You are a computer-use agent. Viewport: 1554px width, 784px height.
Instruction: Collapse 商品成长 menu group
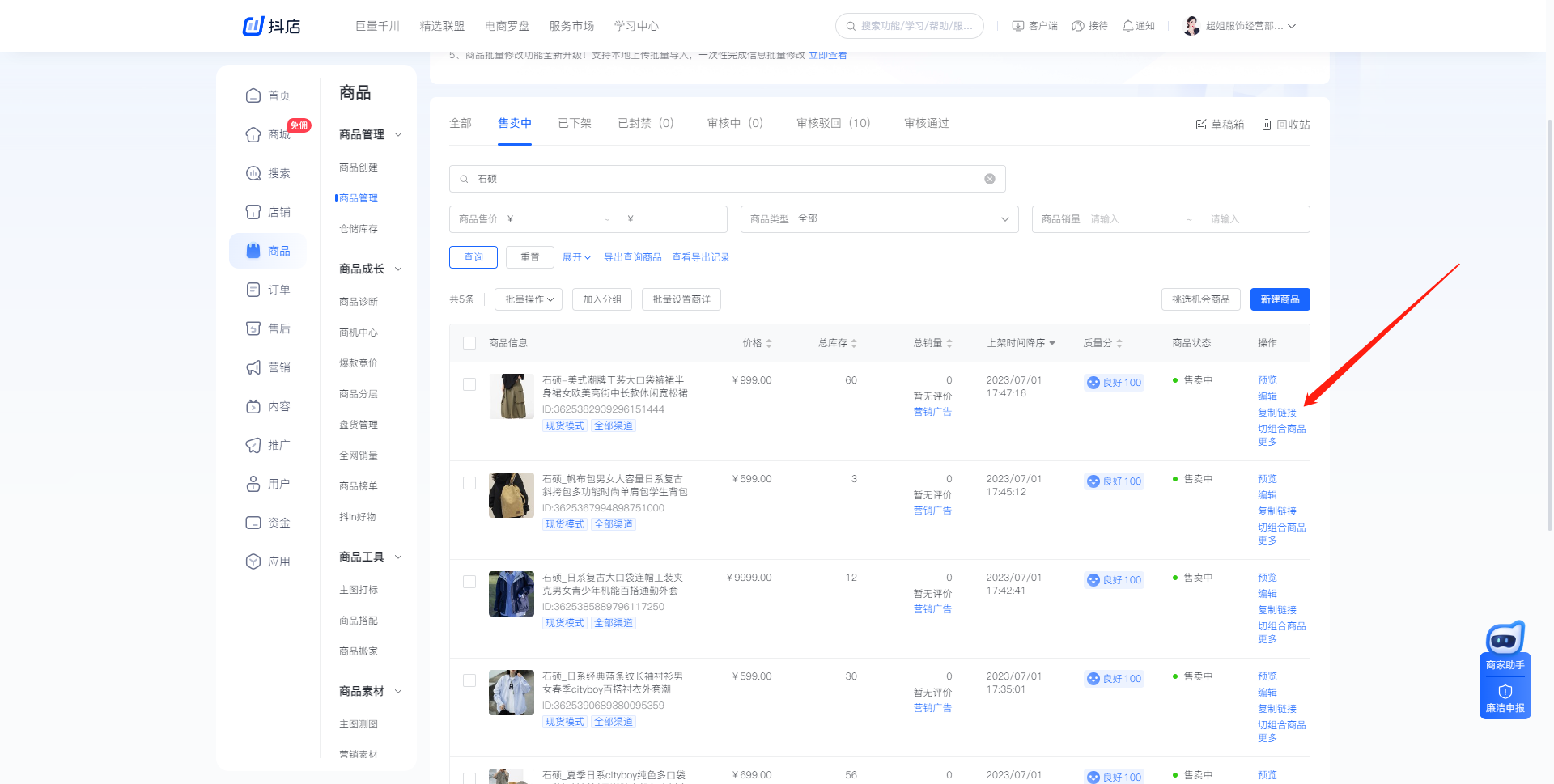point(398,269)
